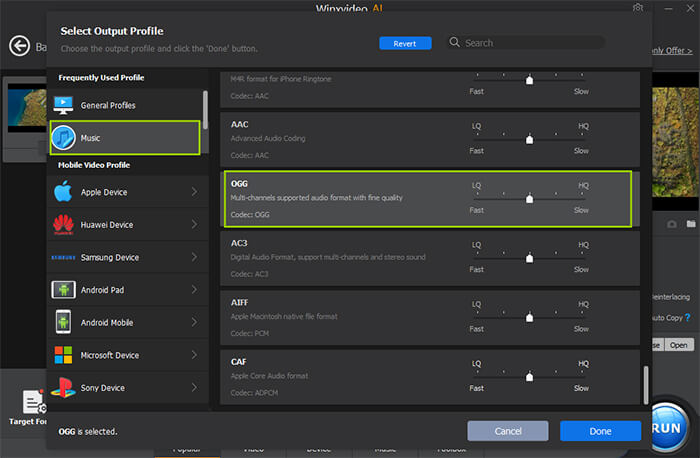This screenshot has width=700, height=458.
Task: Click the snapshot camera icon
Action: point(671,224)
